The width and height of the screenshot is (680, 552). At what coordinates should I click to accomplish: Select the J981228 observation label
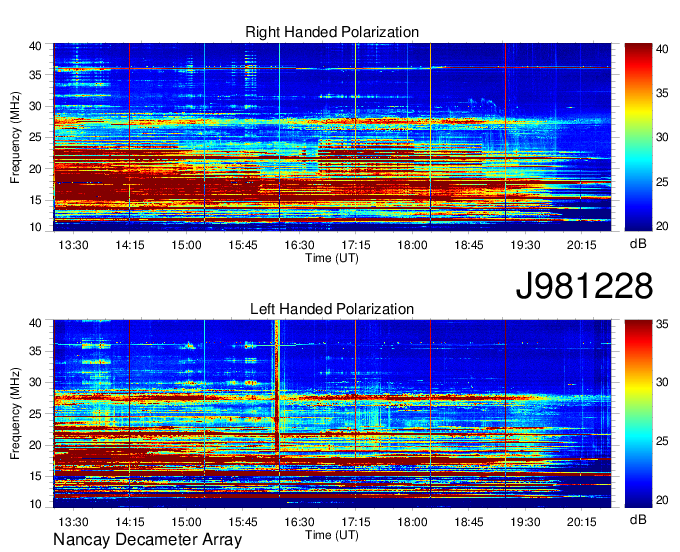point(584,286)
